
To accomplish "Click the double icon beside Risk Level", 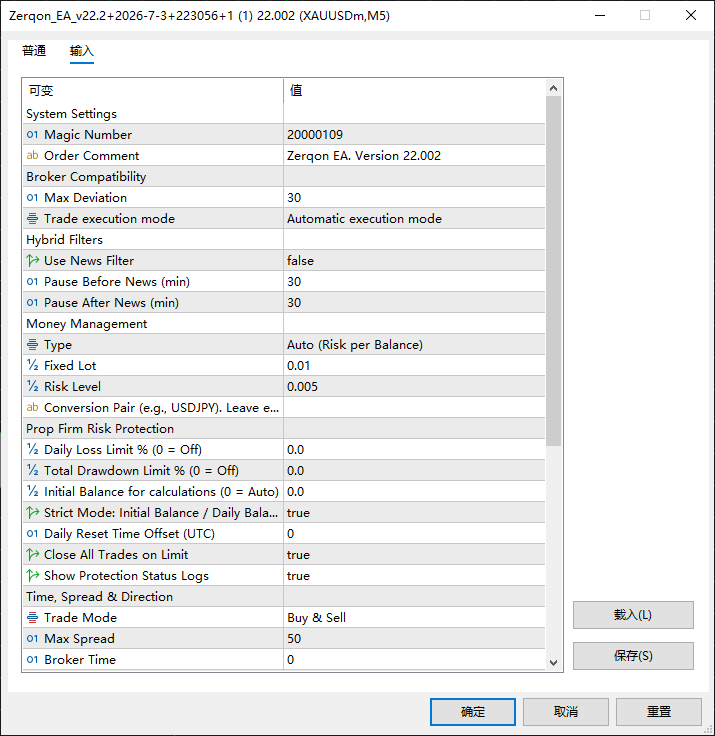I will [x=32, y=387].
